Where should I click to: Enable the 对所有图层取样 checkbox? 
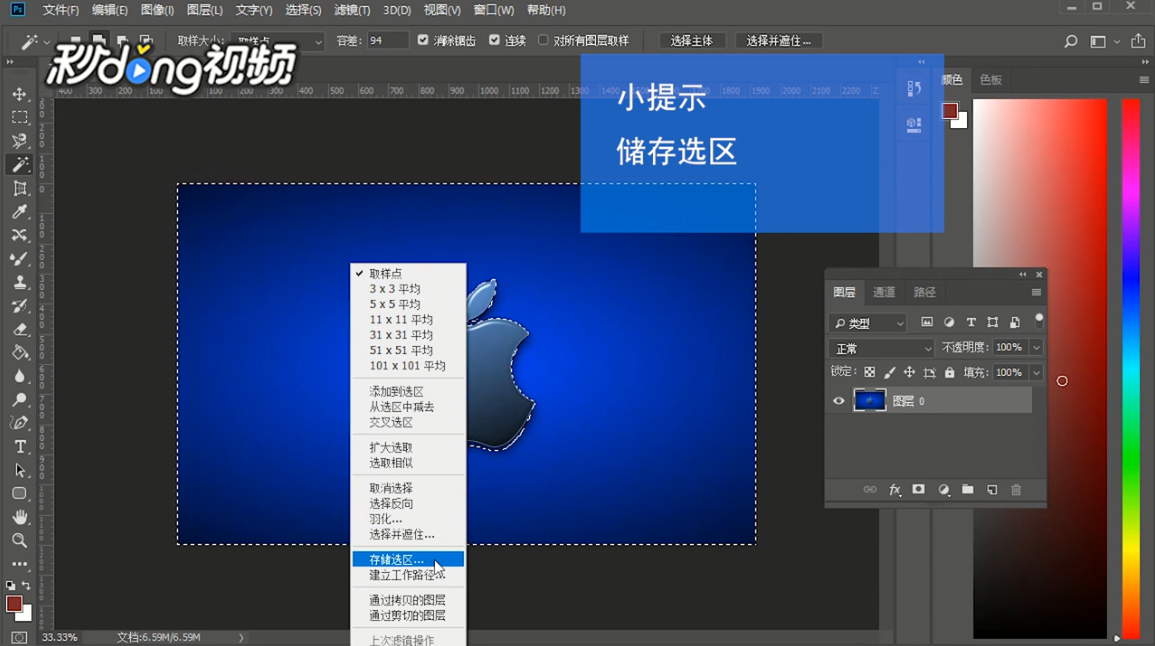pos(543,41)
